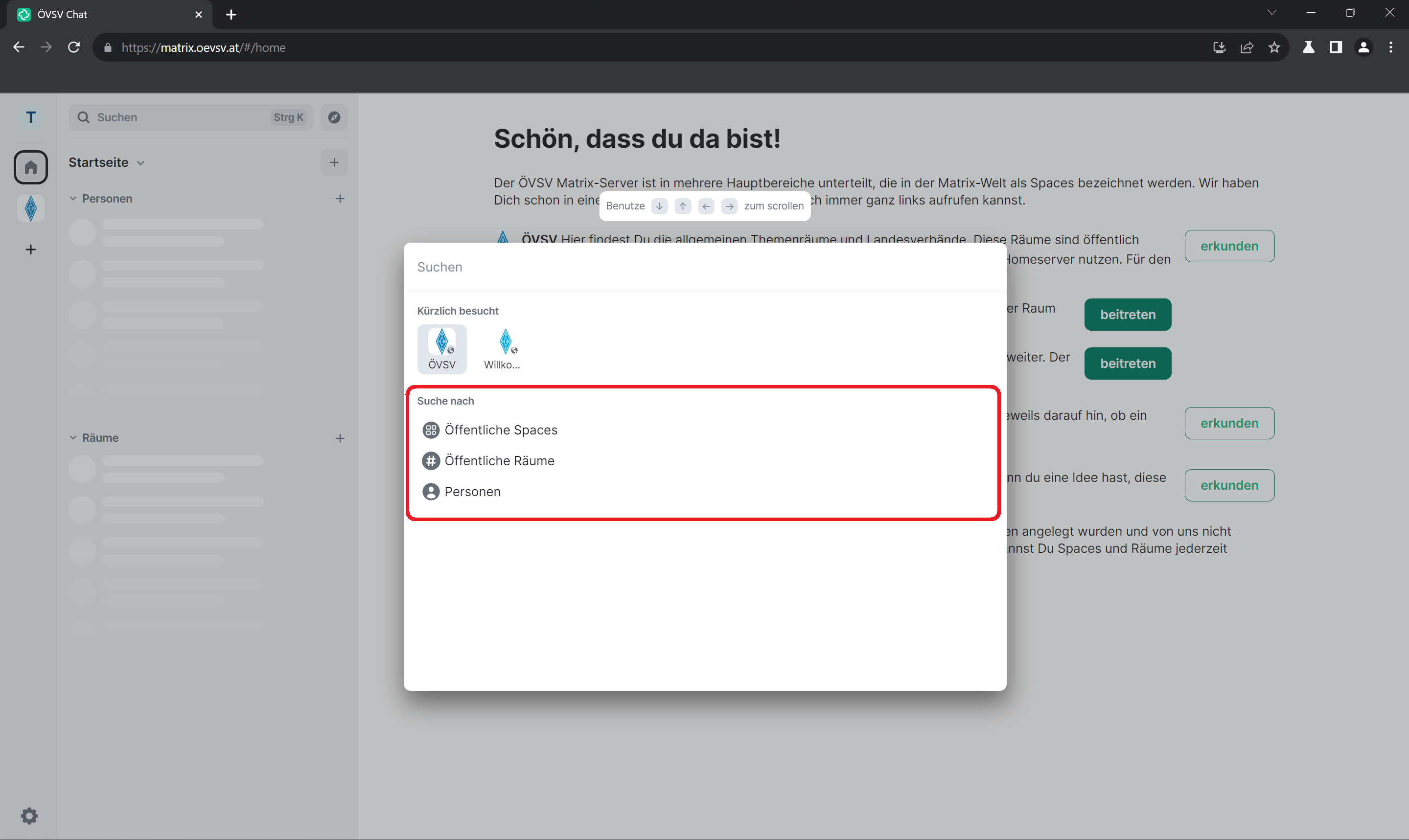Share this page icon in address bar
This screenshot has width=1409, height=840.
(1247, 47)
